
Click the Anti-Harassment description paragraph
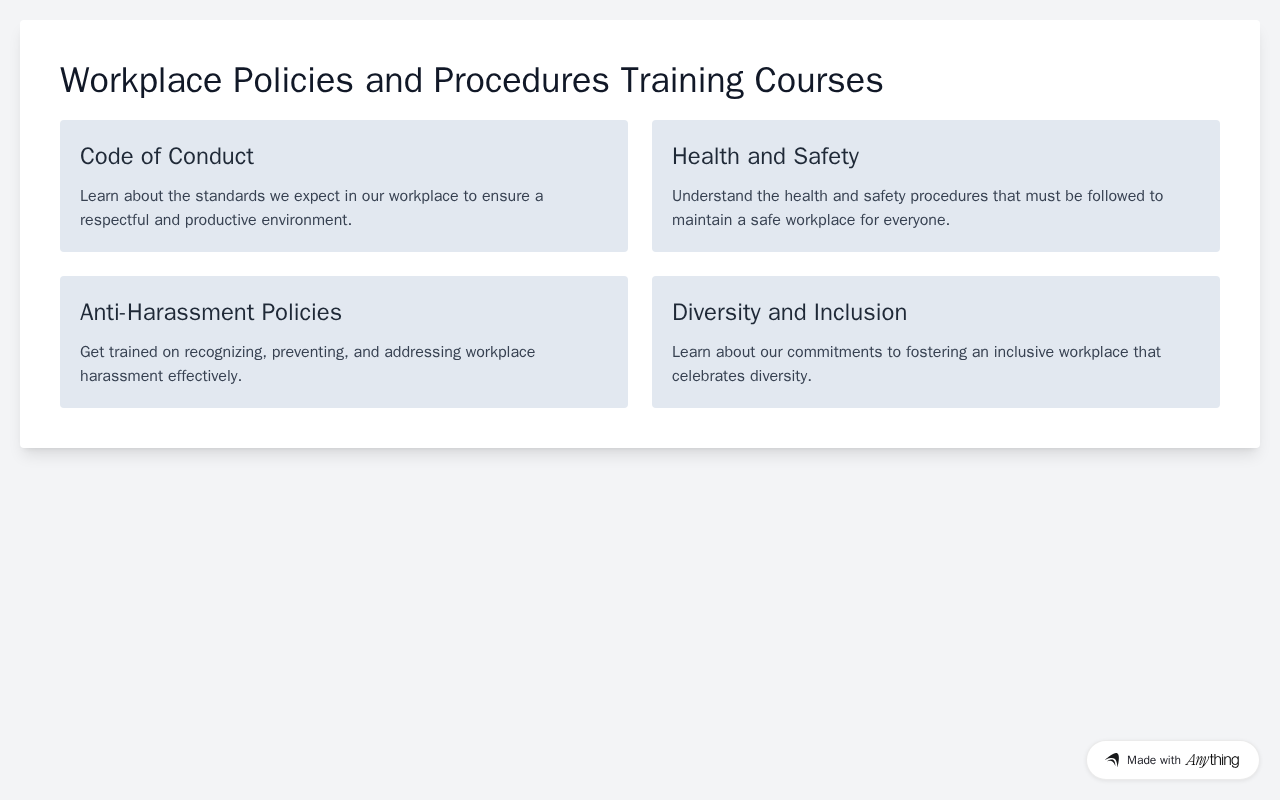[x=308, y=364]
